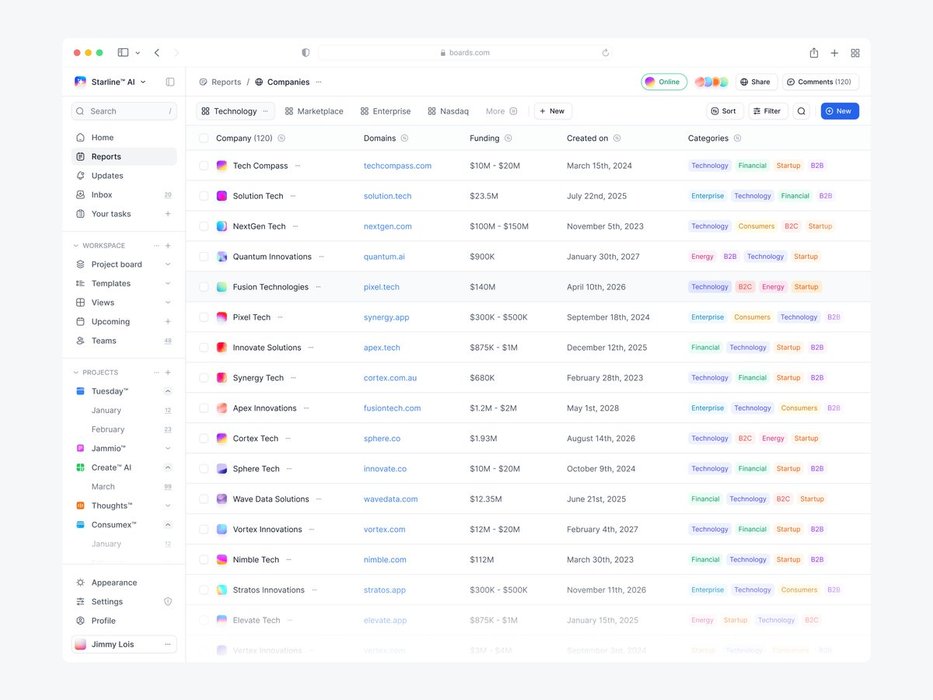Focus the sidebar Search field
The height and width of the screenshot is (700, 933).
point(124,111)
